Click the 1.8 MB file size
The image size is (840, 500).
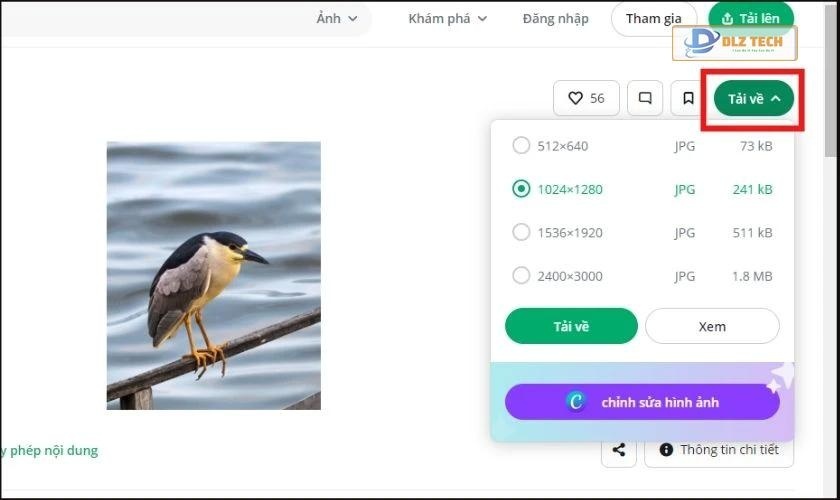pyautogui.click(x=752, y=276)
